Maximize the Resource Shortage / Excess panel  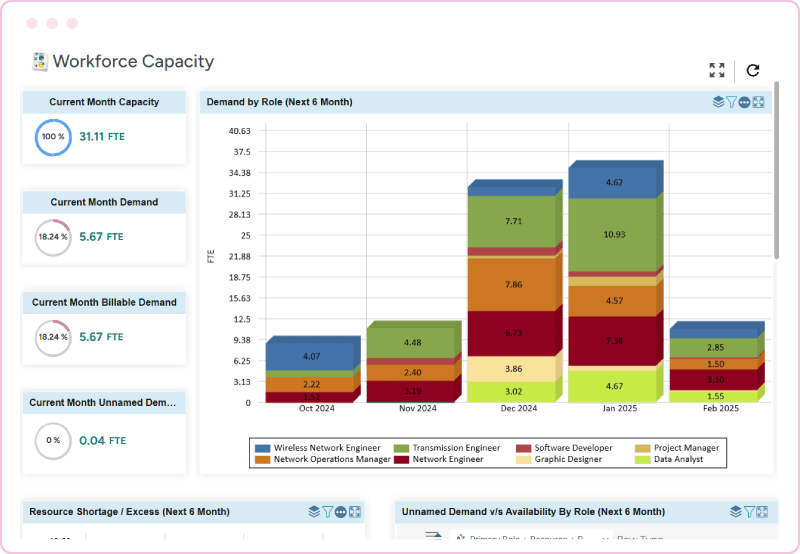[355, 512]
